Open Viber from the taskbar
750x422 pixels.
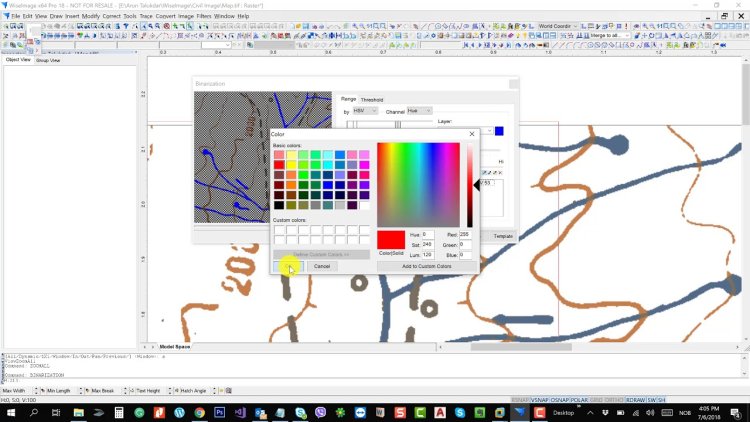(320, 412)
